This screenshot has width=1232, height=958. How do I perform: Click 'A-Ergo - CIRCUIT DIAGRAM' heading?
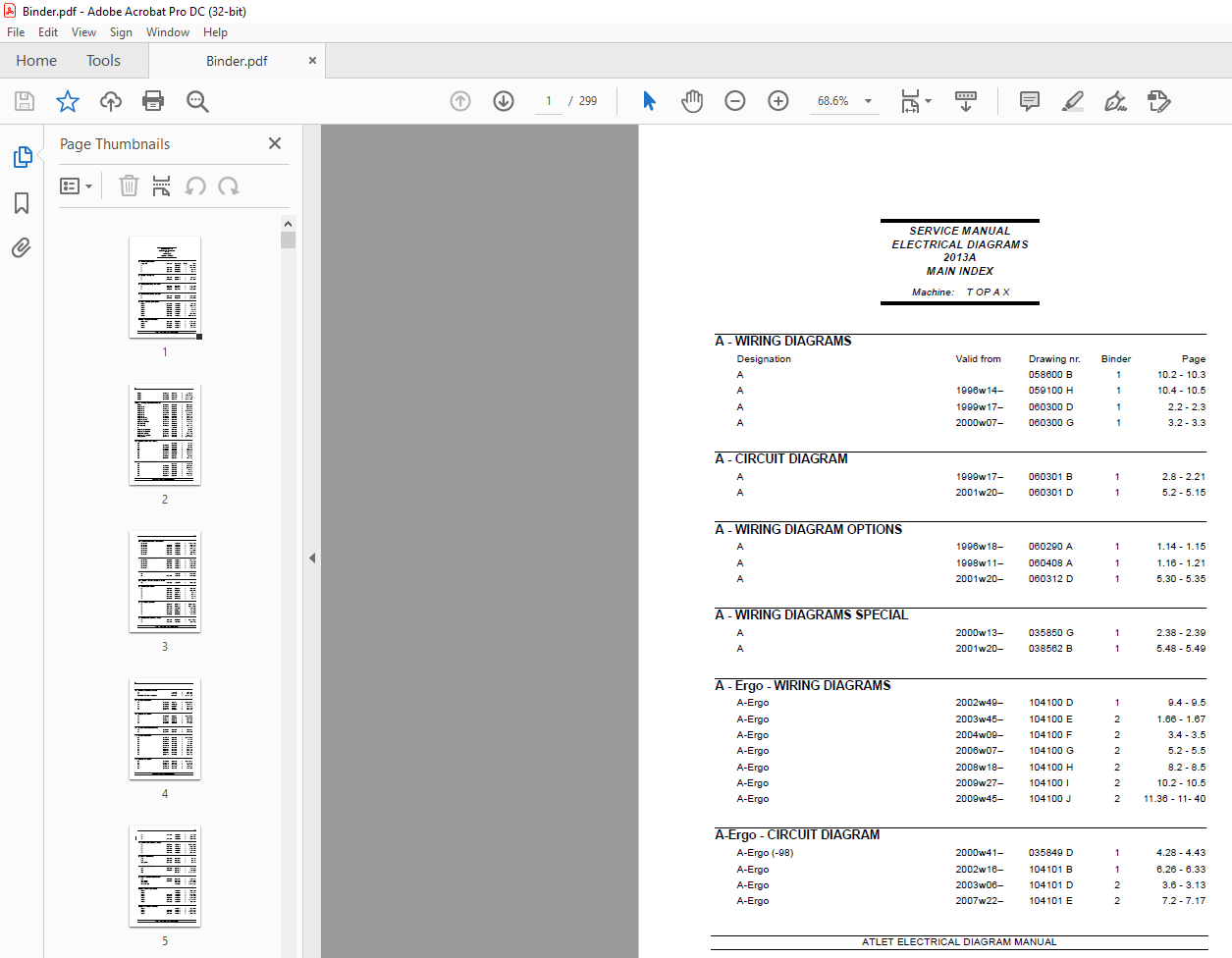(x=797, y=834)
